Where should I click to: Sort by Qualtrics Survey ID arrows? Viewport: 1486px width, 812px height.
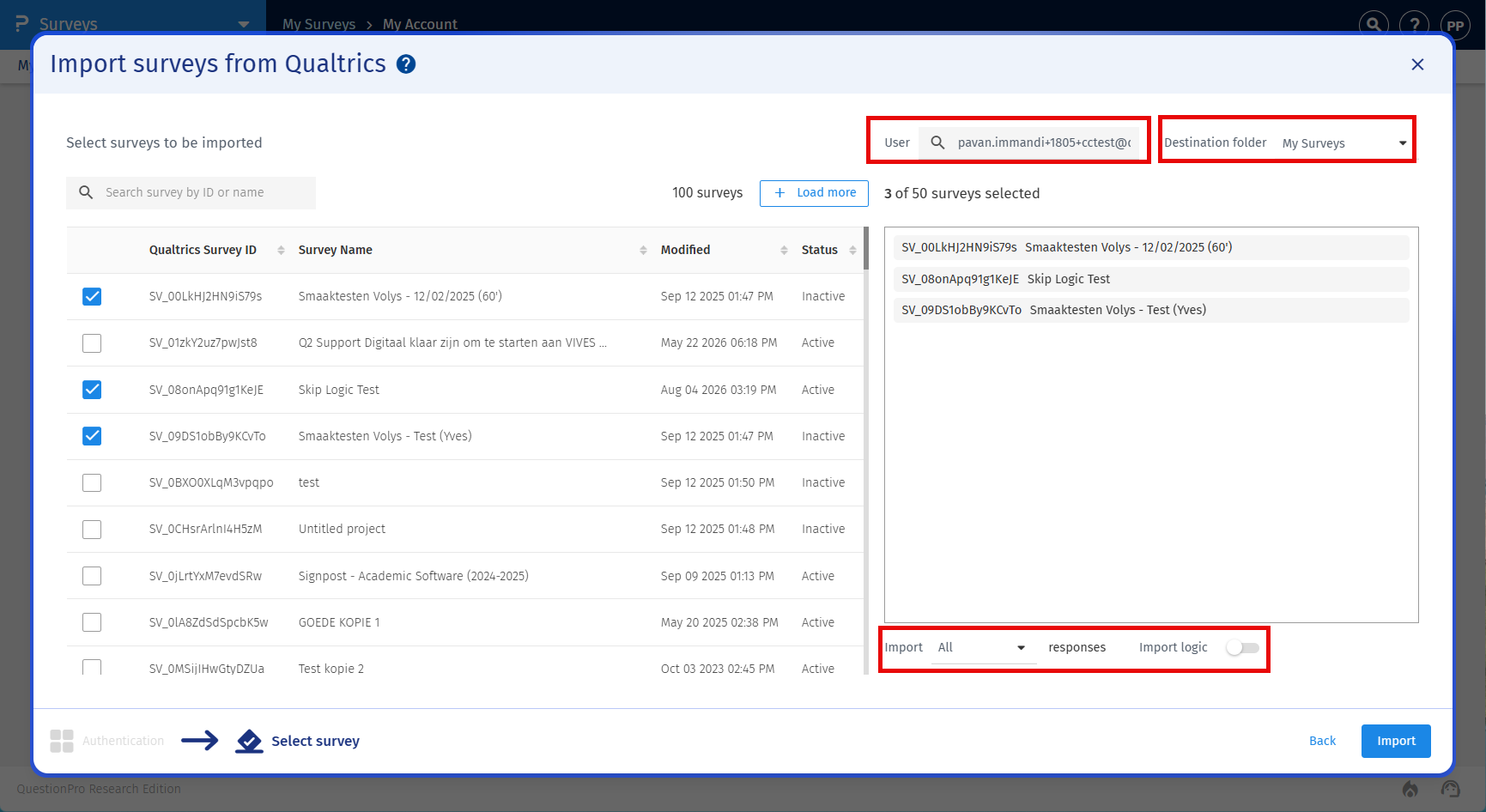coord(281,250)
